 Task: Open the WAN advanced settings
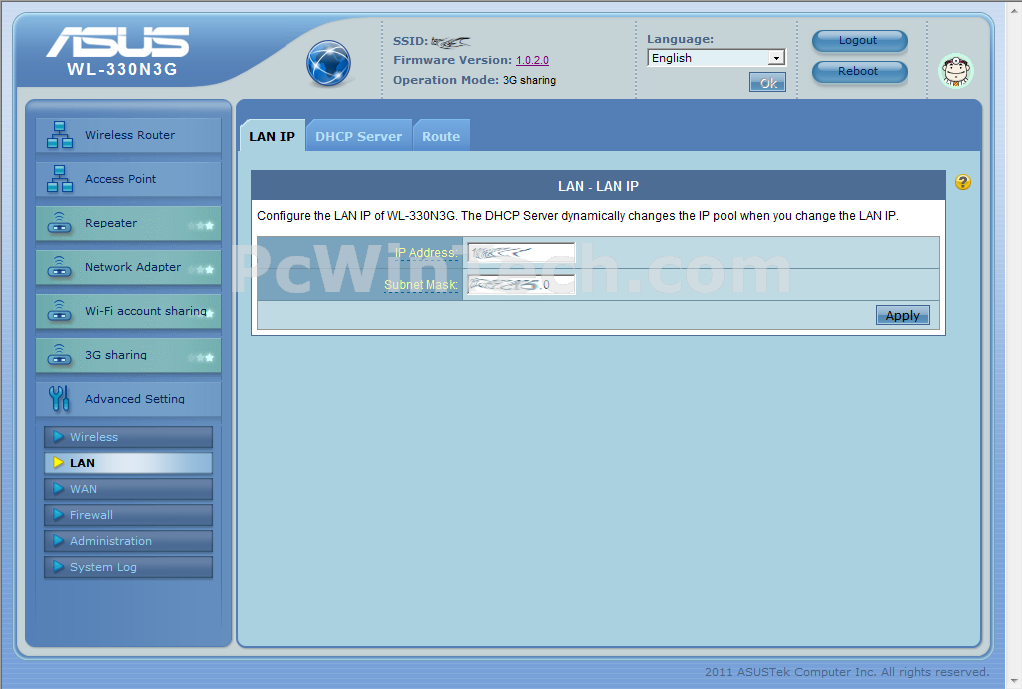point(128,489)
